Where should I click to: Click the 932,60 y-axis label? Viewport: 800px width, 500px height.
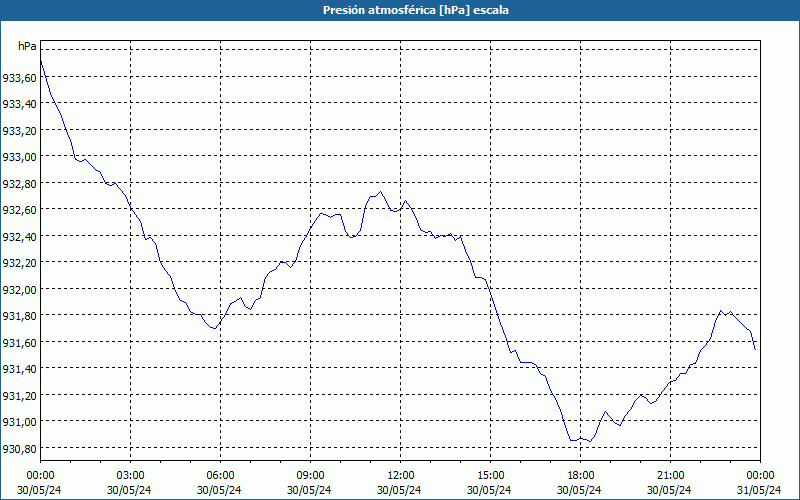(x=19, y=210)
